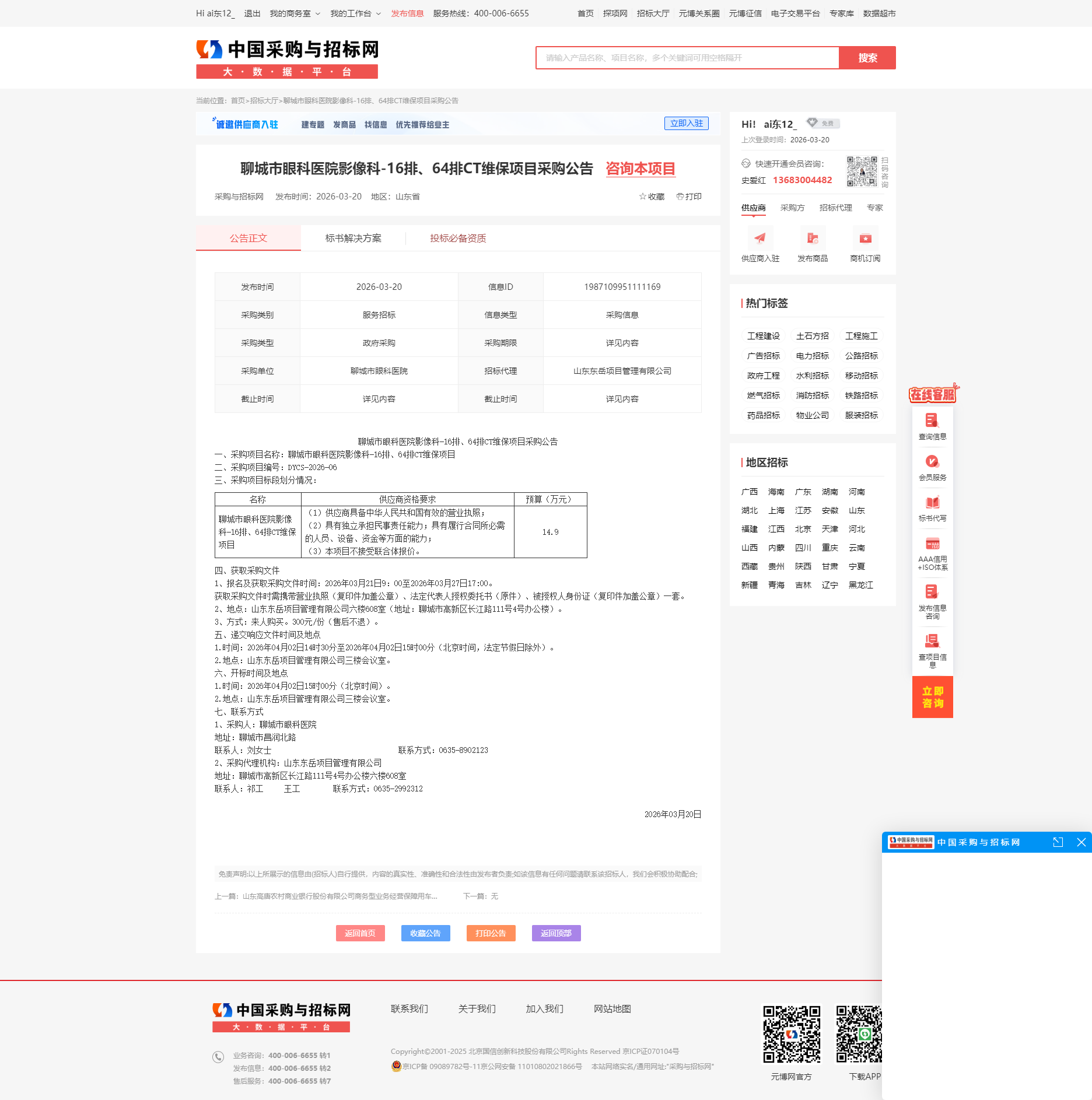Click the 查项目信息 sidebar icon
This screenshot has height=1100, width=1092.
[932, 641]
